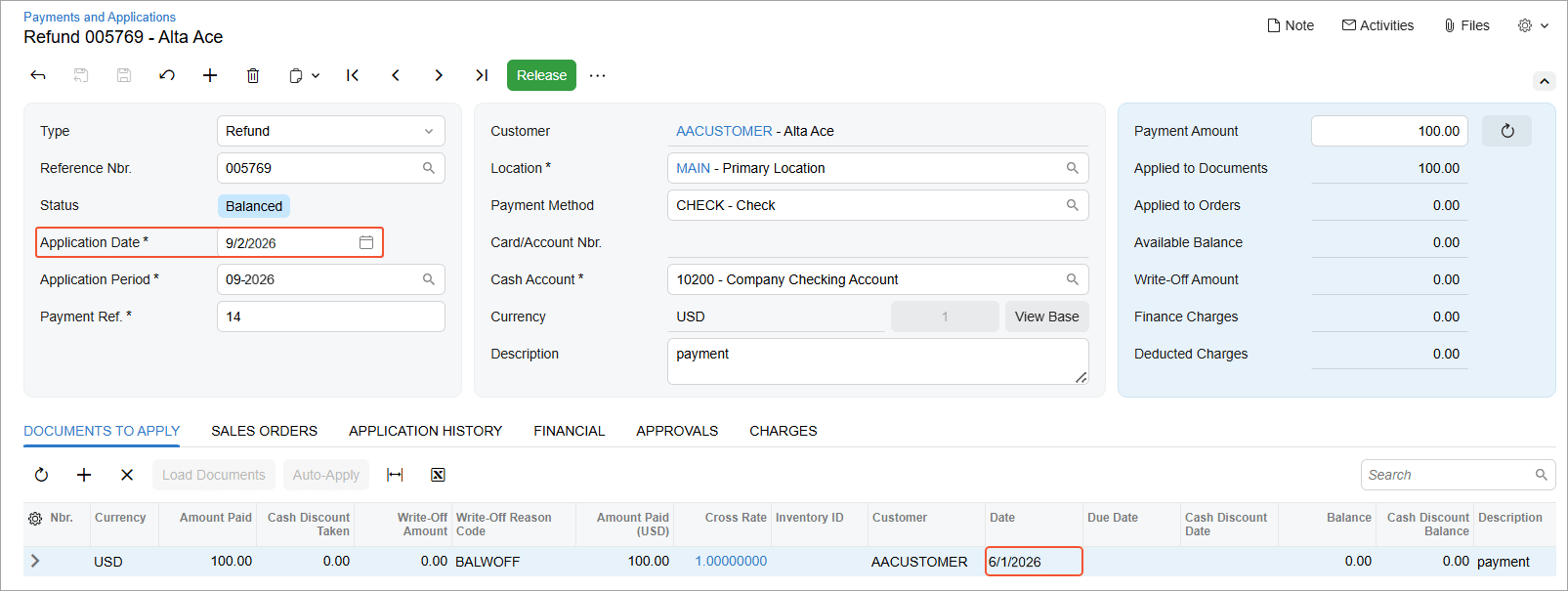Open the AACUSTOMER customer link
Image resolution: width=1568 pixels, height=591 pixels.
[724, 131]
